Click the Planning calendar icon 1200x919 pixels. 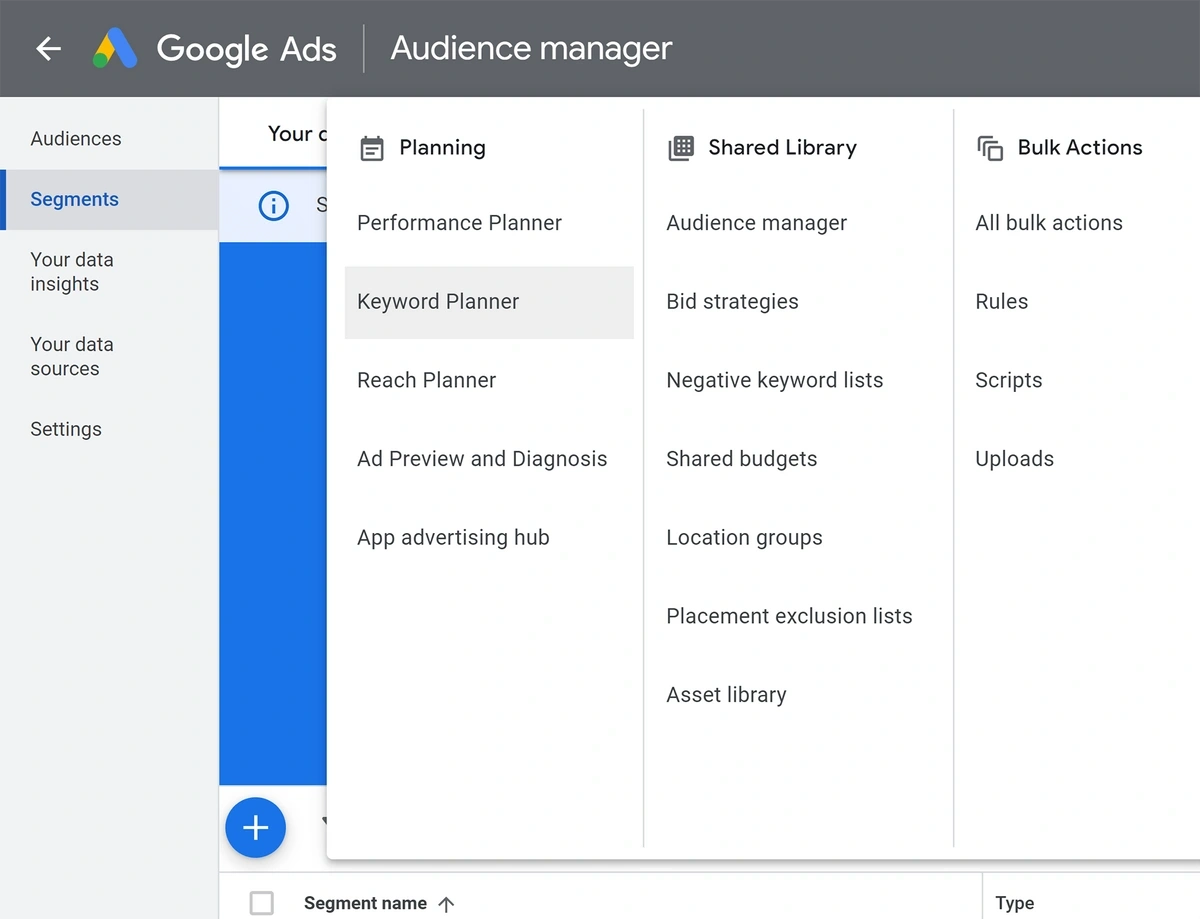click(x=372, y=148)
